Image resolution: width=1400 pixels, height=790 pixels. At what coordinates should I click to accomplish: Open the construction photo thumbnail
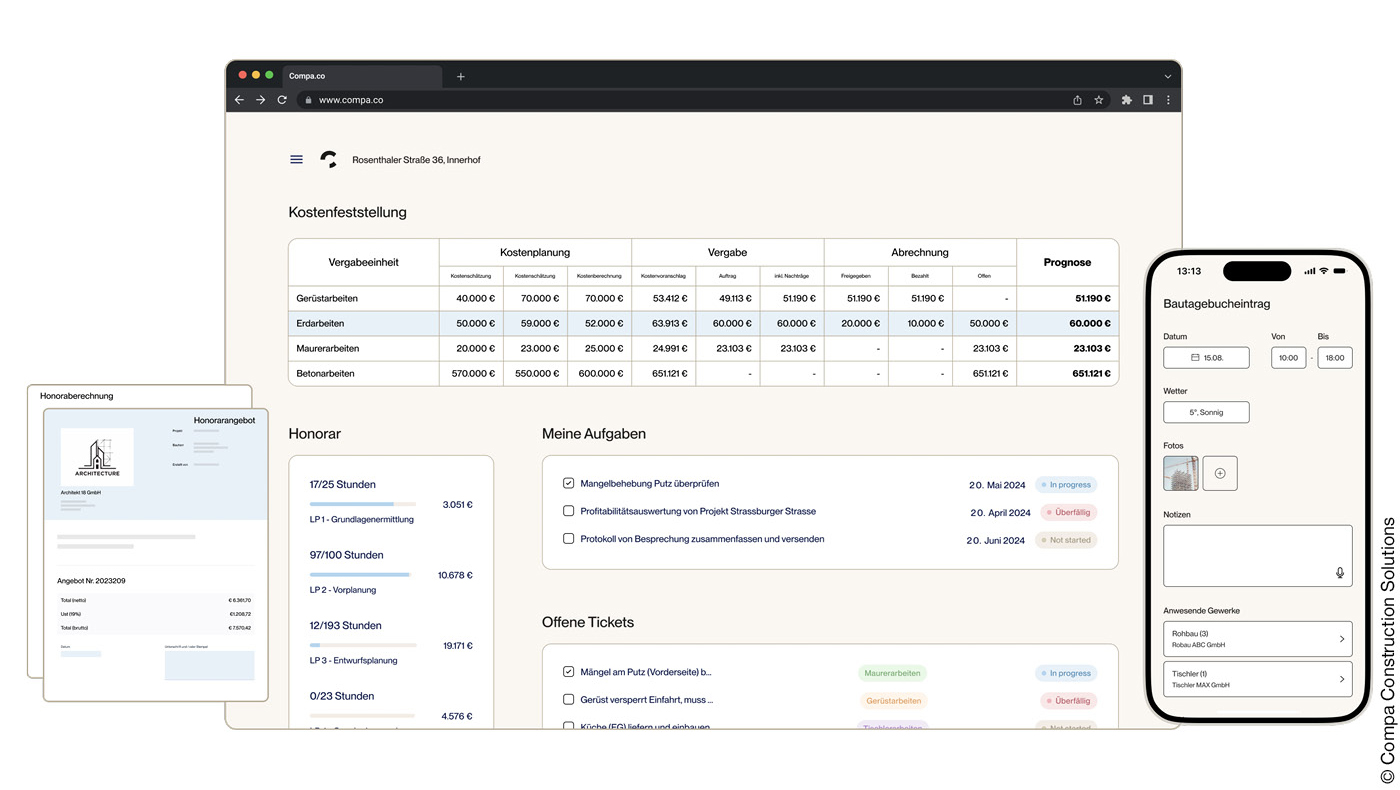(x=1181, y=473)
